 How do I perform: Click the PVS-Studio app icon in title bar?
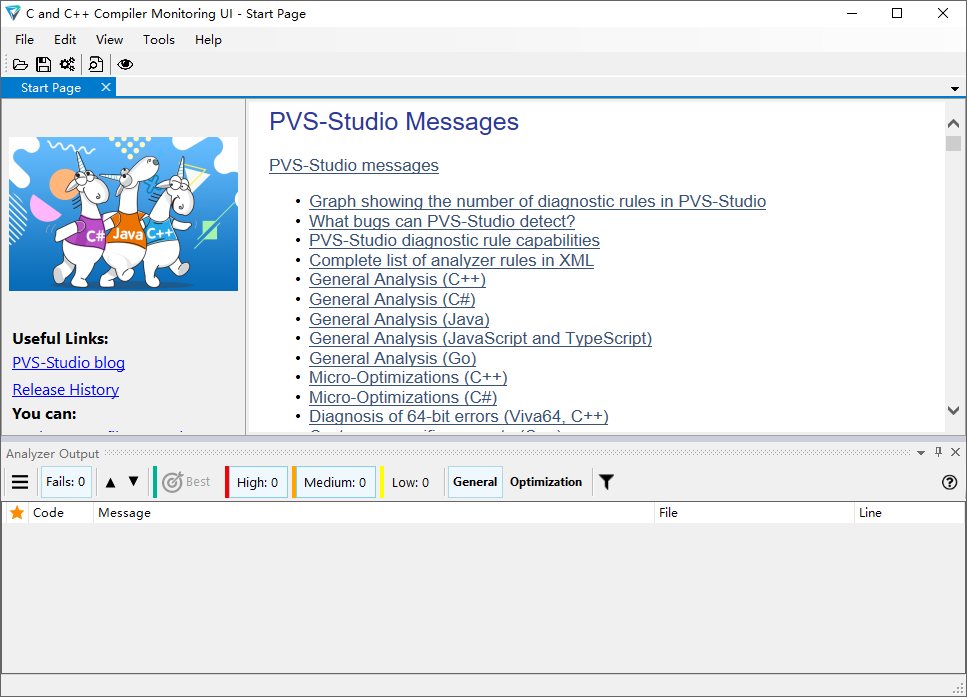pyautogui.click(x=13, y=13)
